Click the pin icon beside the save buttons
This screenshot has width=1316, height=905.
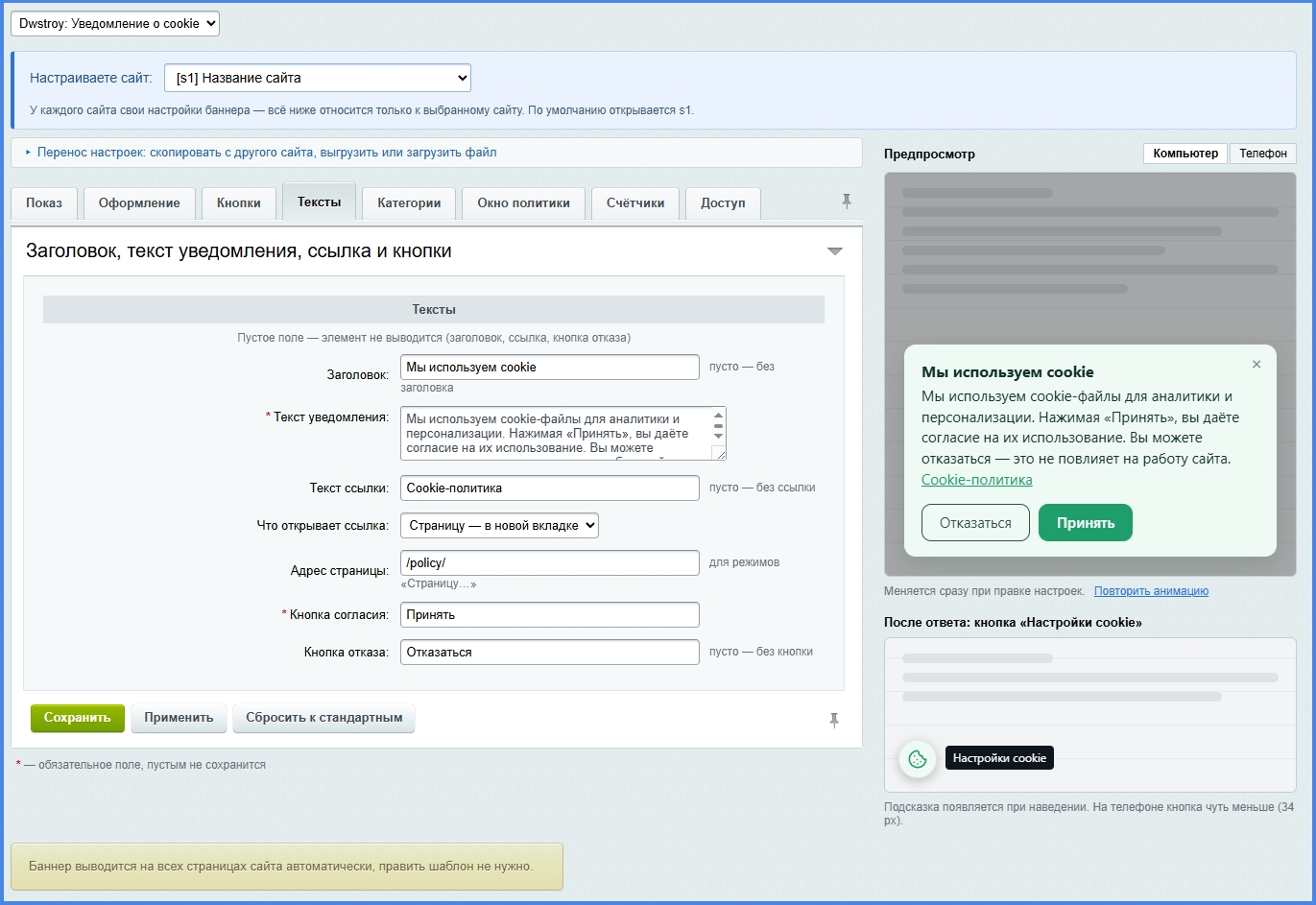point(833,720)
